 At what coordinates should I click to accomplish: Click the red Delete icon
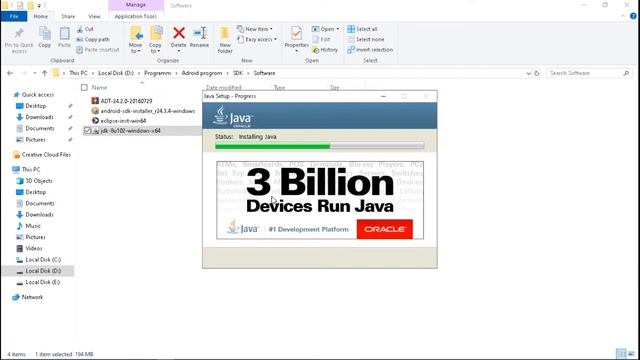pyautogui.click(x=178, y=33)
